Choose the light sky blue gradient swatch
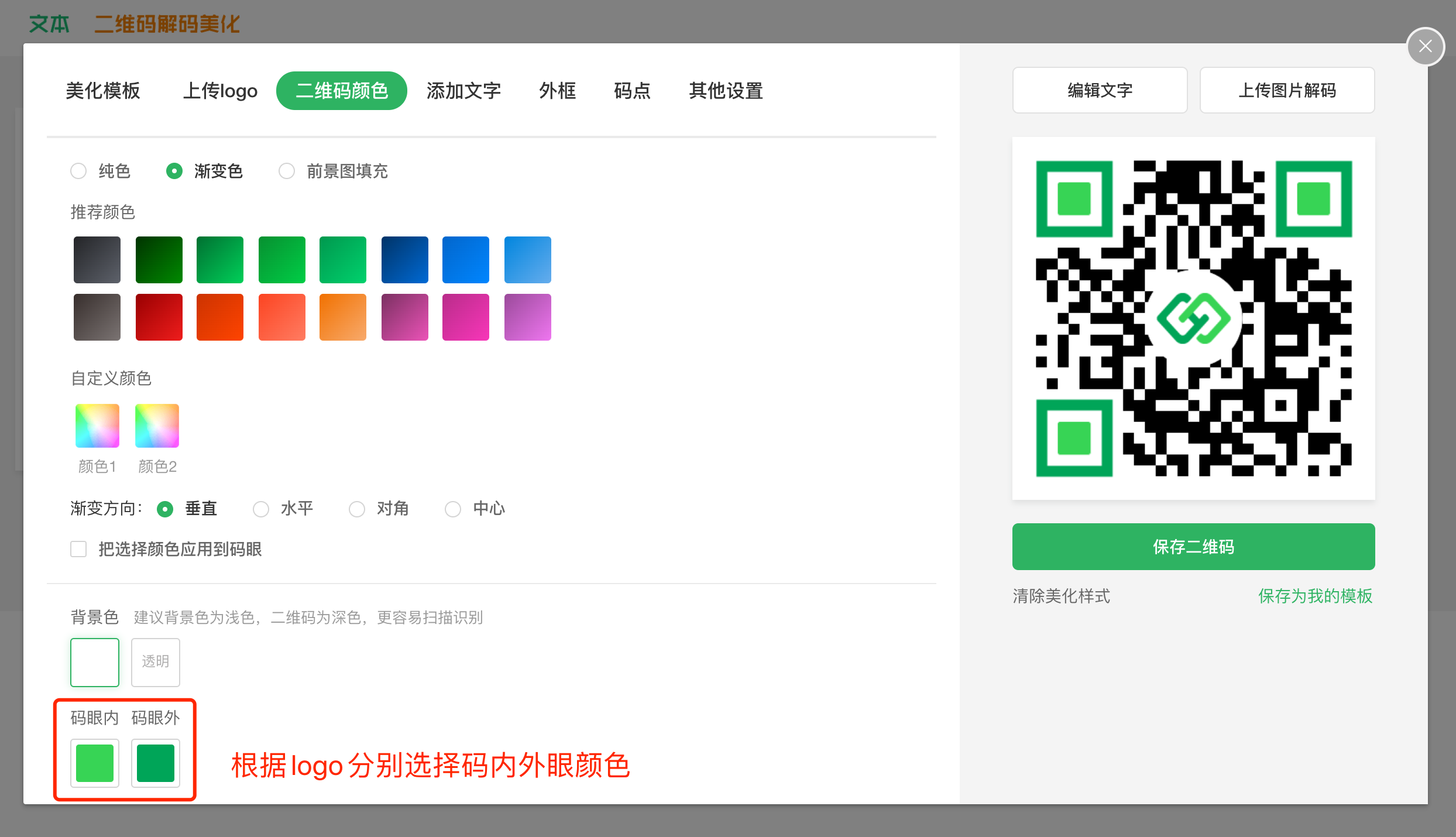 pyautogui.click(x=528, y=260)
